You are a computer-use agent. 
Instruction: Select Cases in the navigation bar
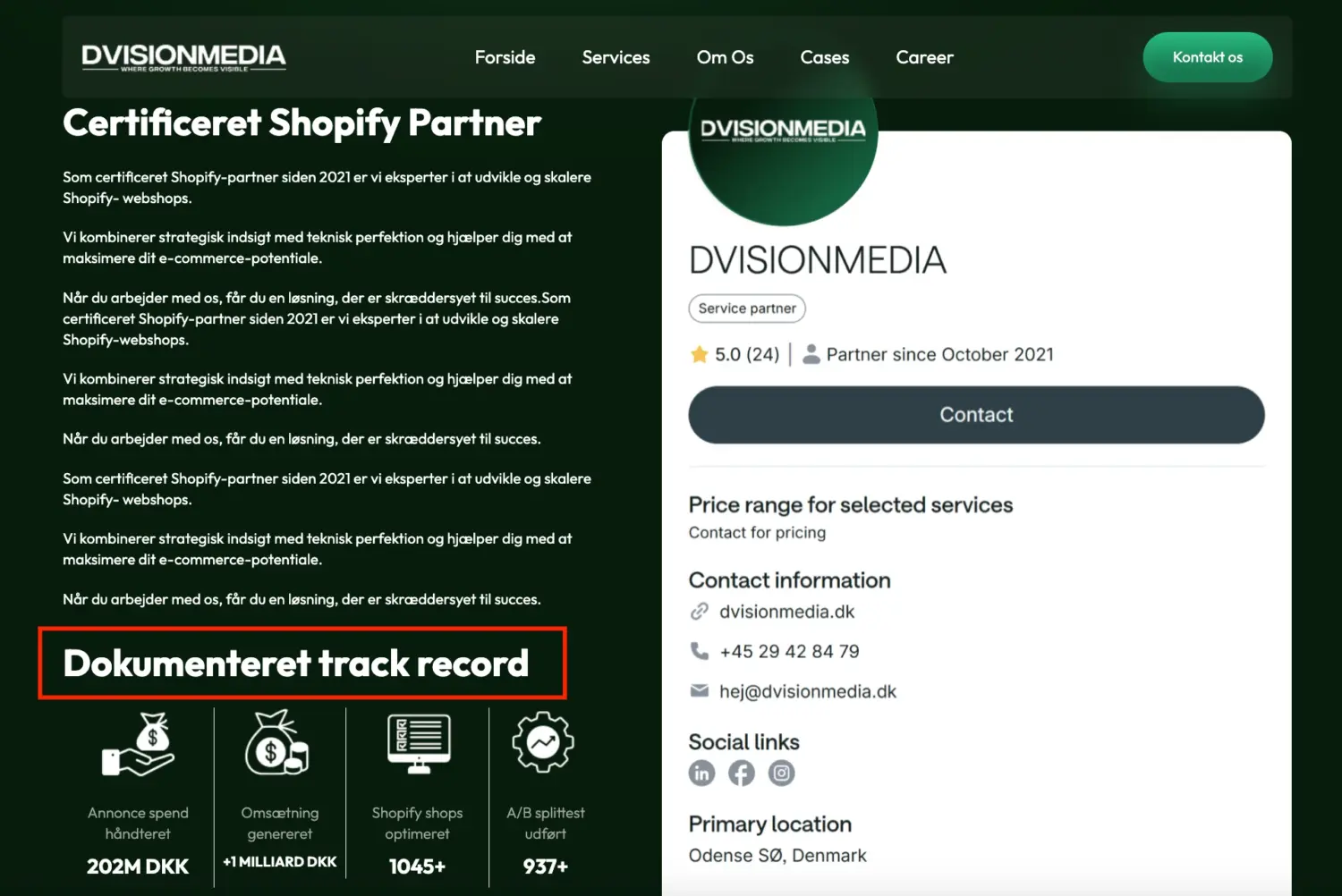pyautogui.click(x=824, y=56)
